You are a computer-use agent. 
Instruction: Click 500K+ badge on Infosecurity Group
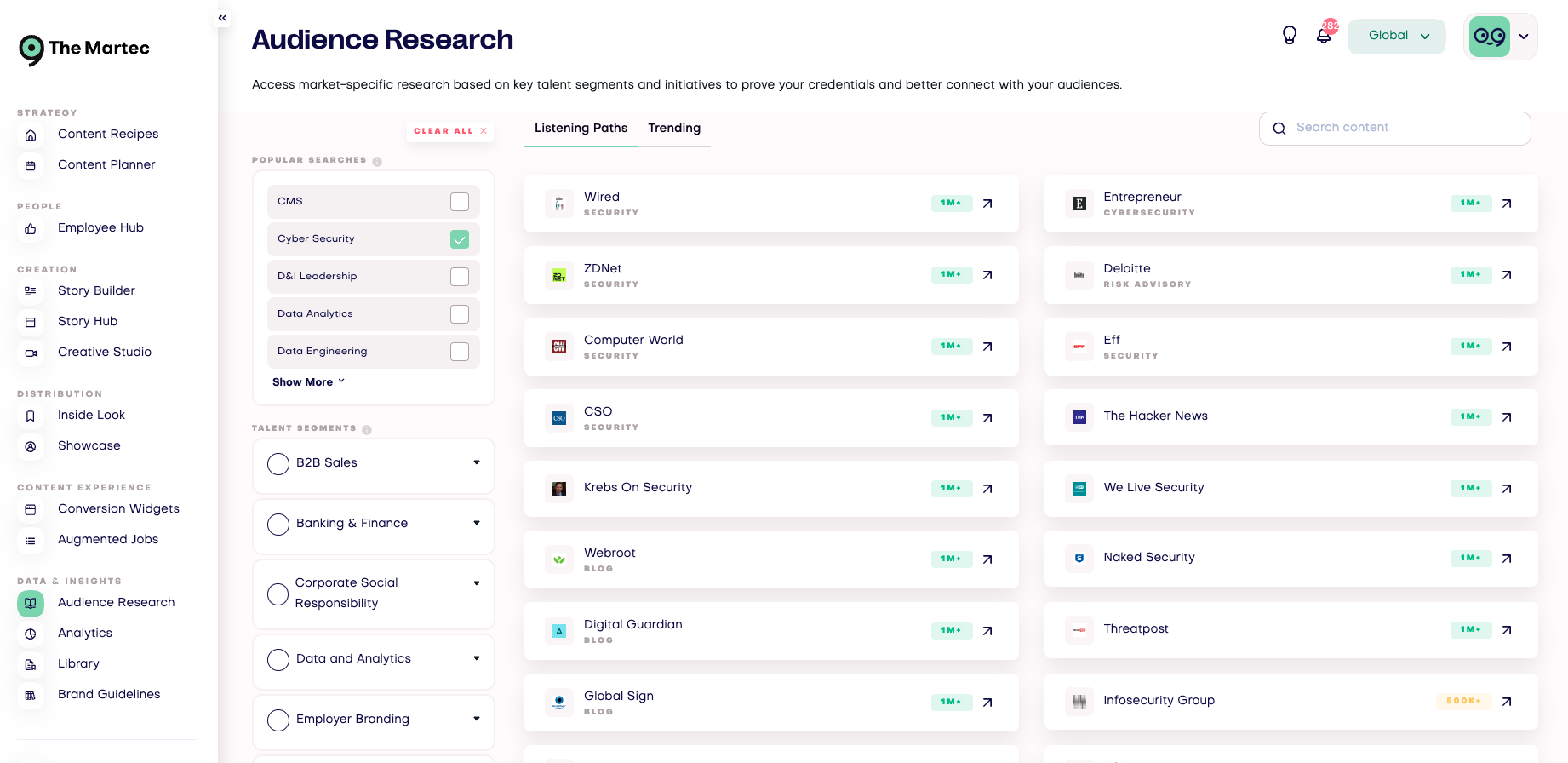(1463, 701)
